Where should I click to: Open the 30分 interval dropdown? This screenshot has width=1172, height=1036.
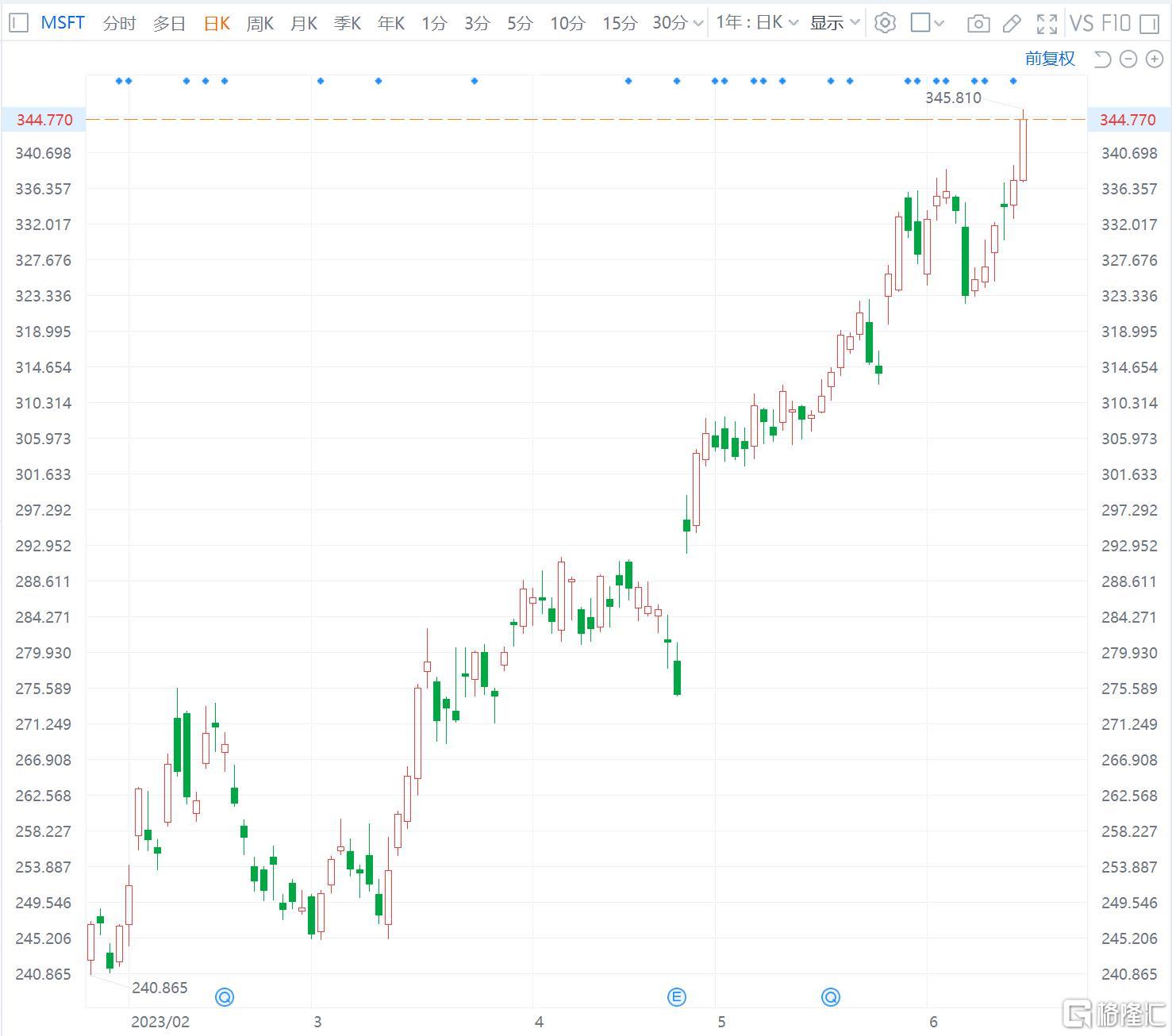678,24
